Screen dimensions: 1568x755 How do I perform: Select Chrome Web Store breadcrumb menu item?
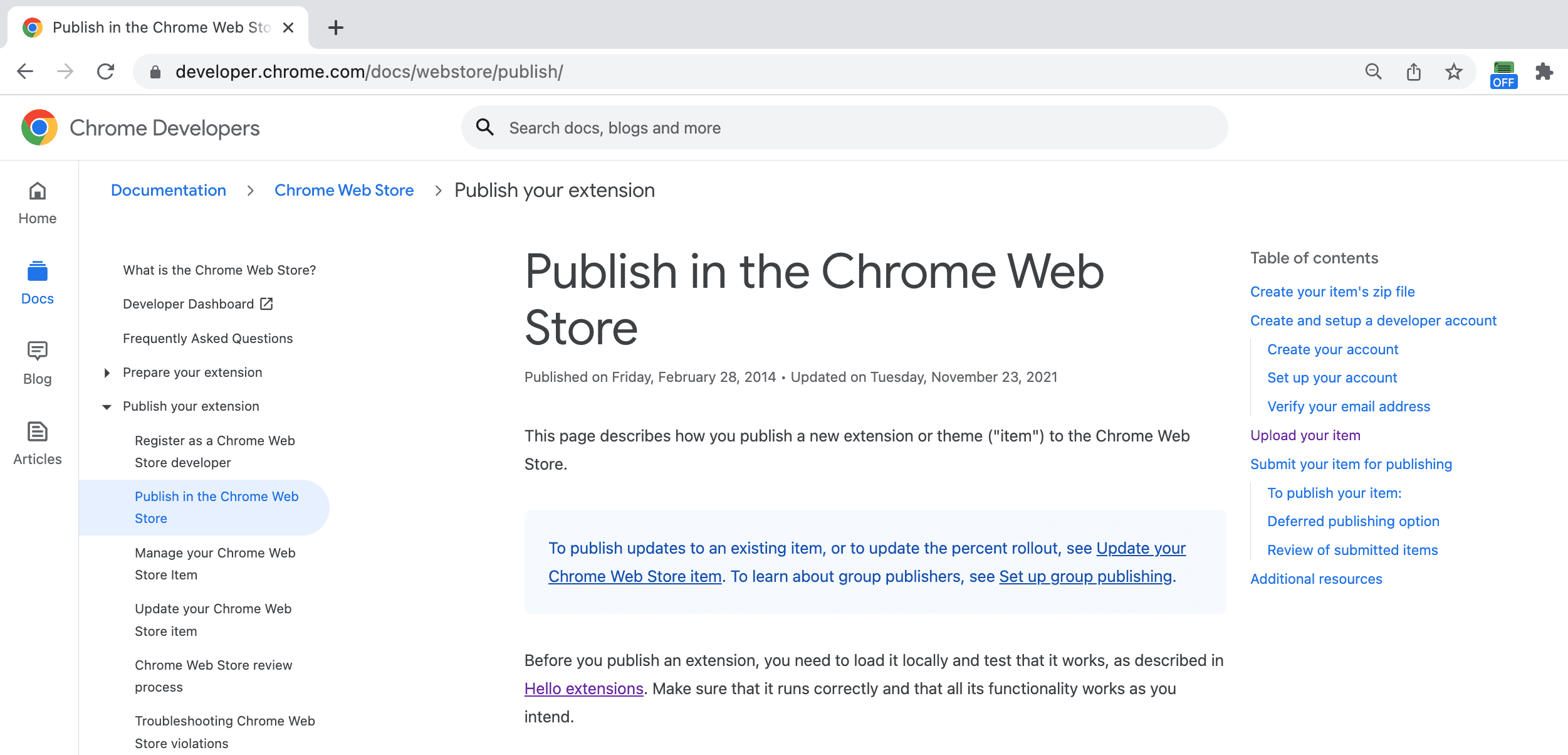tap(344, 190)
